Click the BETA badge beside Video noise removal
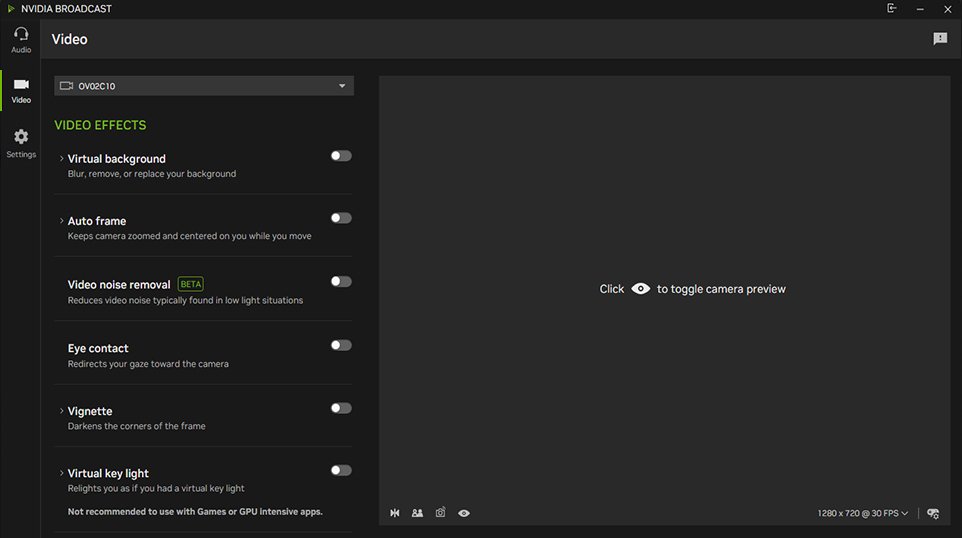The height and width of the screenshot is (538, 962). [191, 284]
